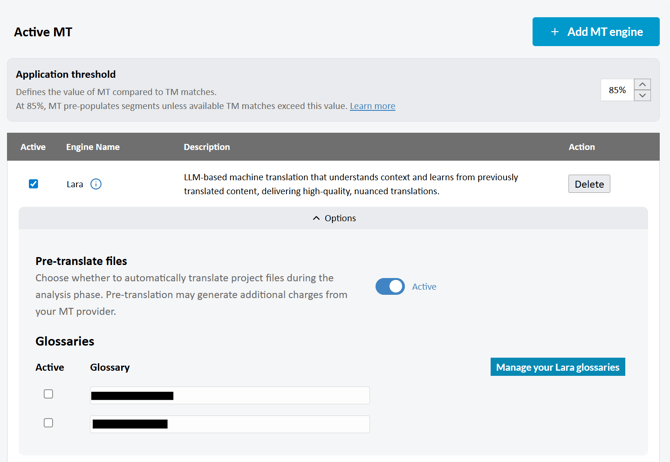Turn off the Pre-translate files toggle
670x462 pixels.
click(390, 286)
